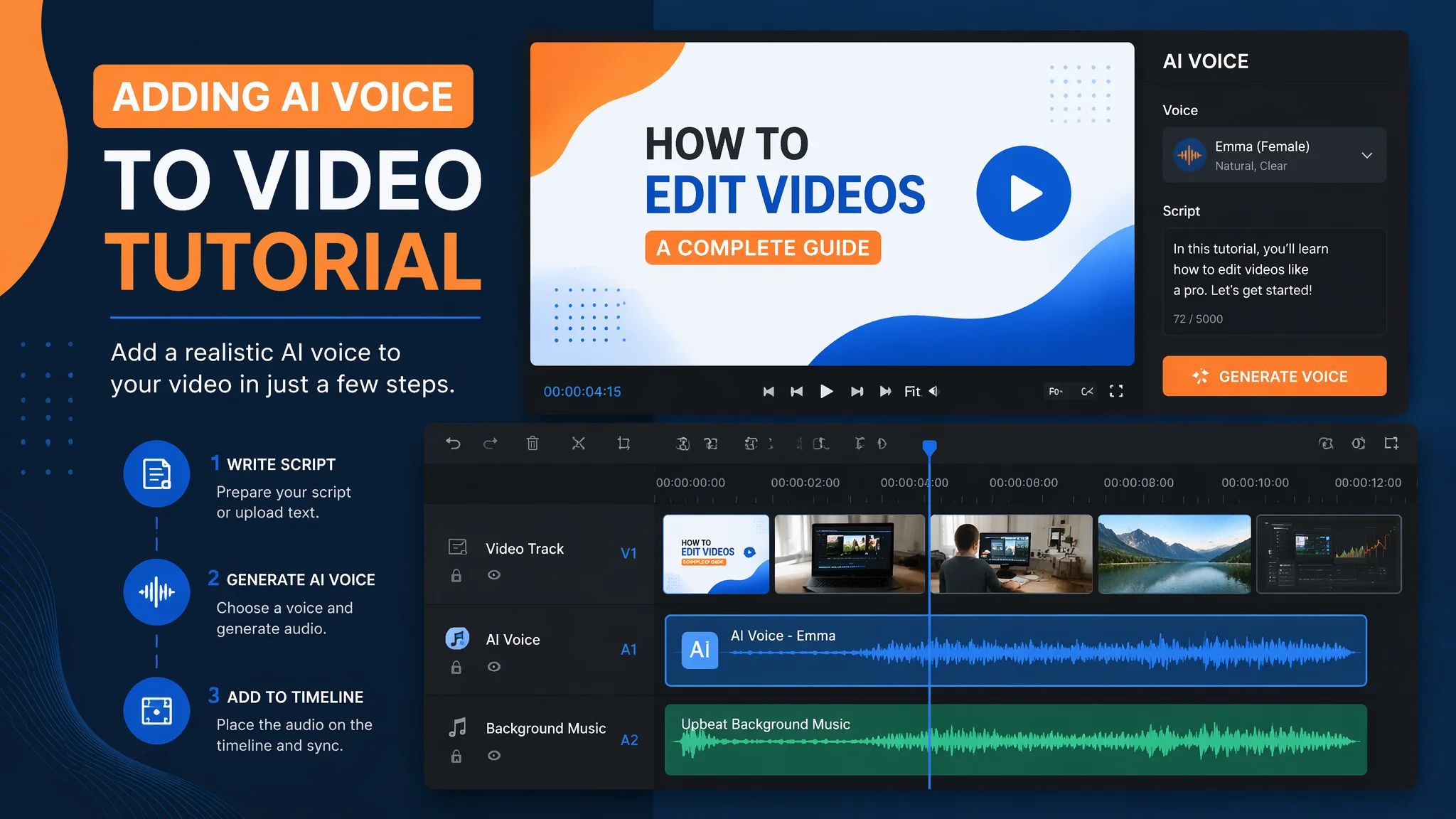Click the large blue play button in preview
1456x819 pixels.
coord(1023,193)
